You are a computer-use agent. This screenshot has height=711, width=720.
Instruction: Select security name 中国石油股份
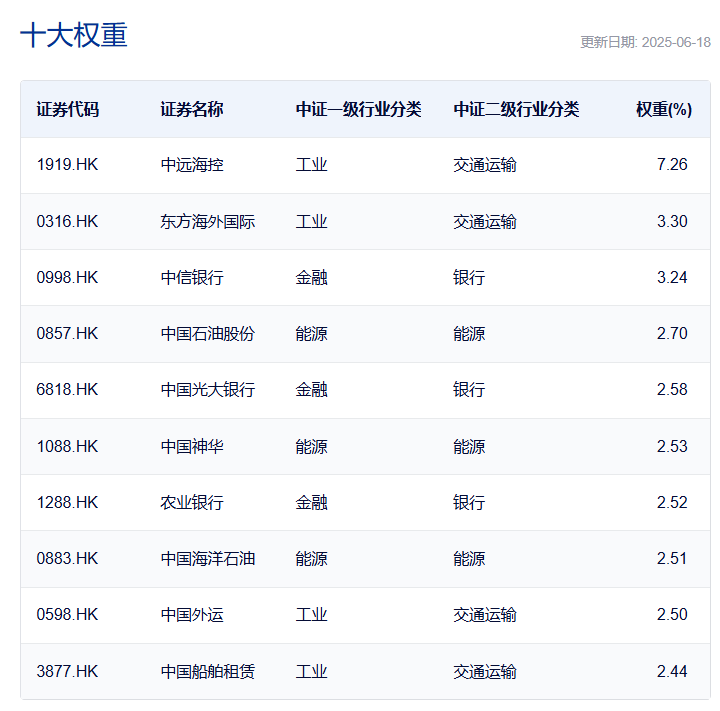[x=208, y=334]
